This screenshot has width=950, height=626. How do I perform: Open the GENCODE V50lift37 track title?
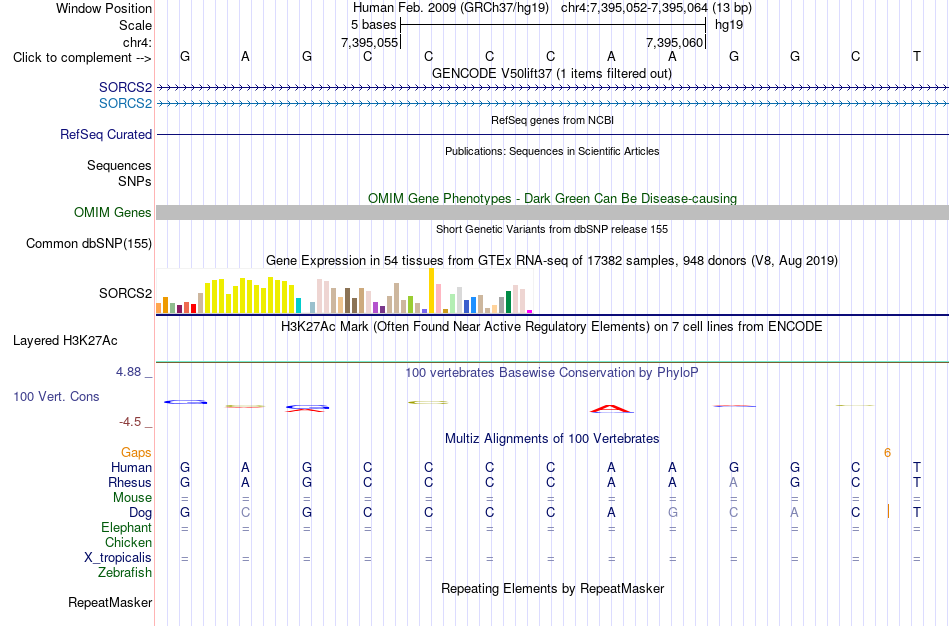[551, 73]
